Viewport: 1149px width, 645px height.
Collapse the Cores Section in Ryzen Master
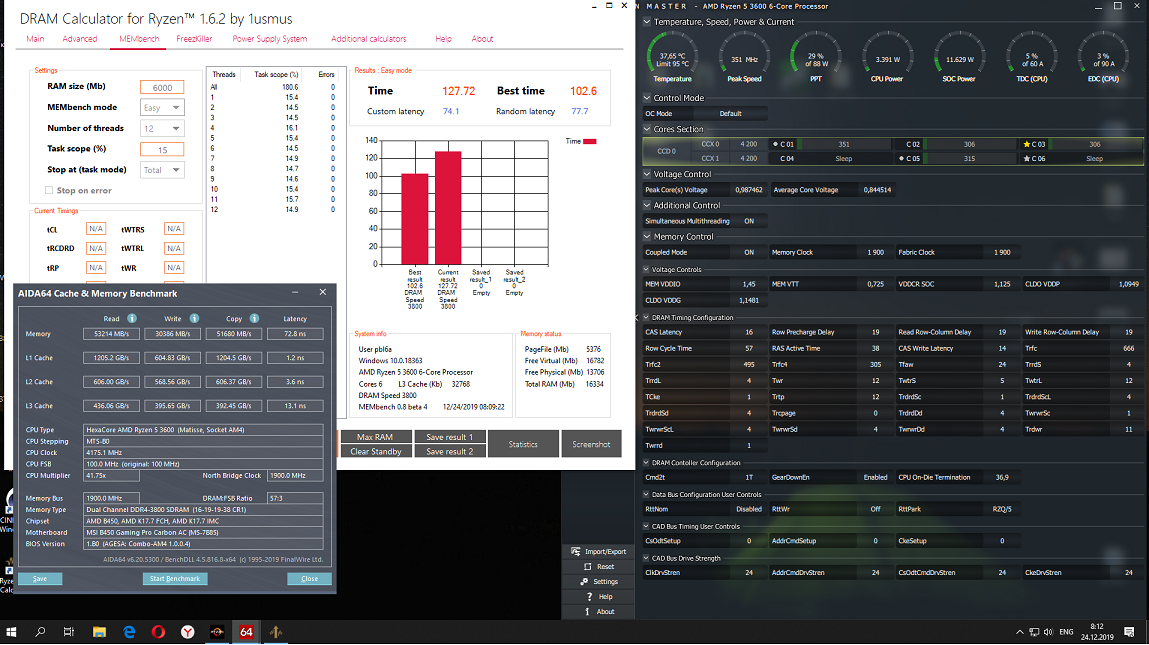(647, 129)
